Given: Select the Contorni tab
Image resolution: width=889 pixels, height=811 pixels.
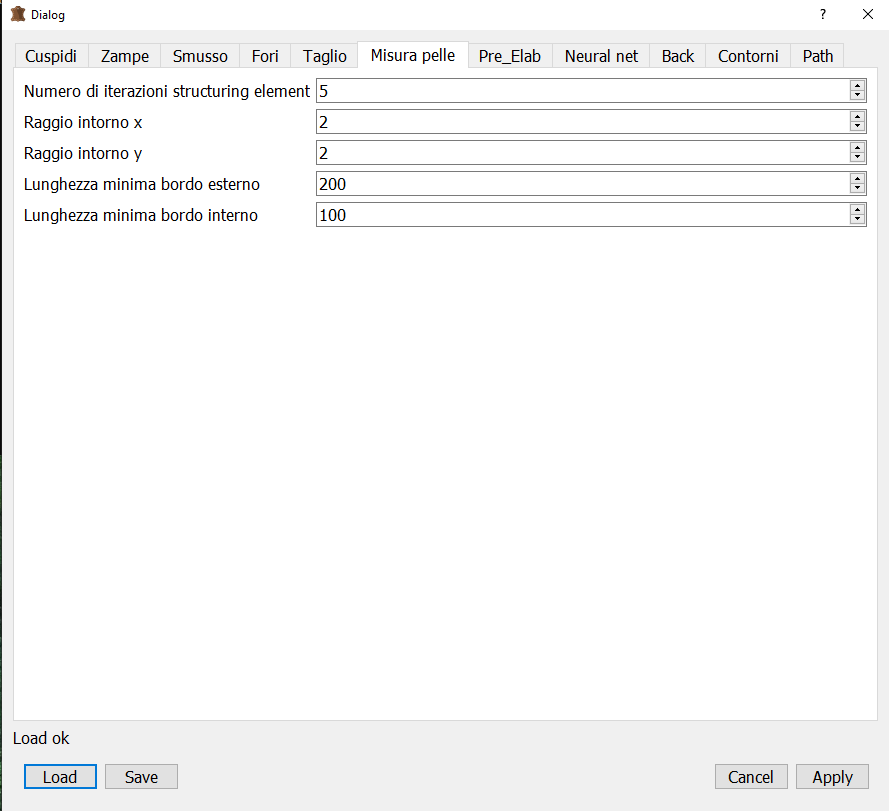Looking at the screenshot, I should pos(748,56).
